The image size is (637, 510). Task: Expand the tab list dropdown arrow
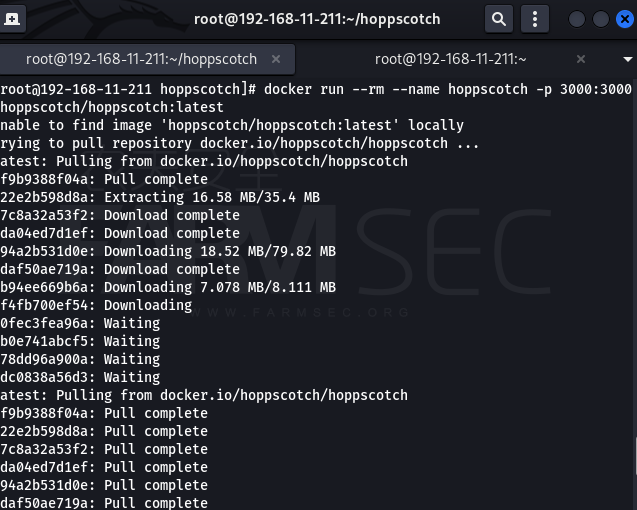point(628,59)
